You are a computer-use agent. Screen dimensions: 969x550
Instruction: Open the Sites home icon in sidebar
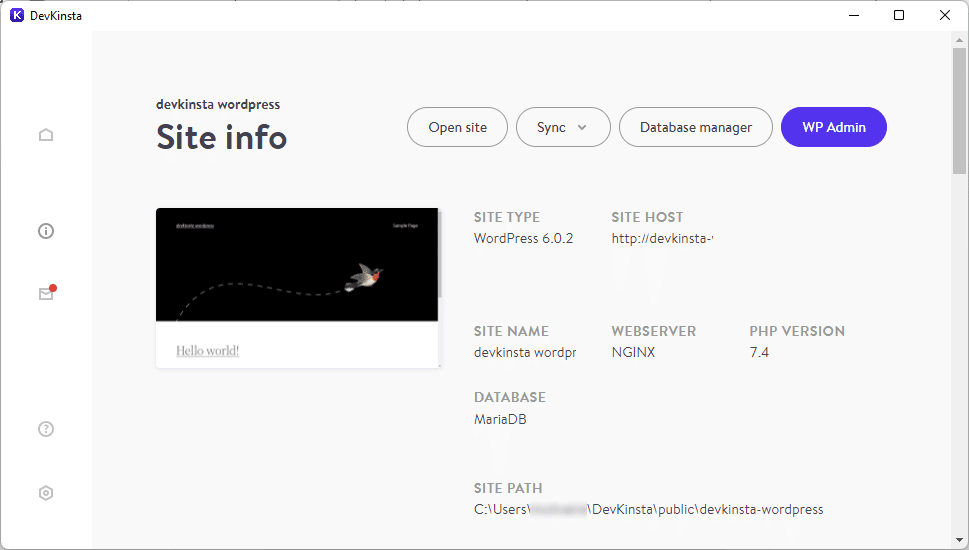[x=46, y=135]
